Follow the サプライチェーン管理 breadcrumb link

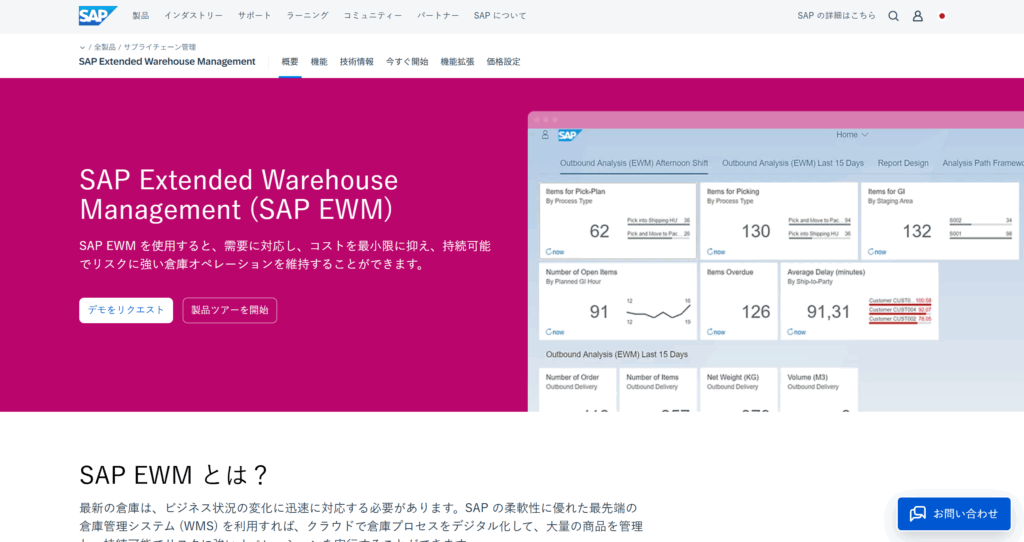[x=160, y=47]
